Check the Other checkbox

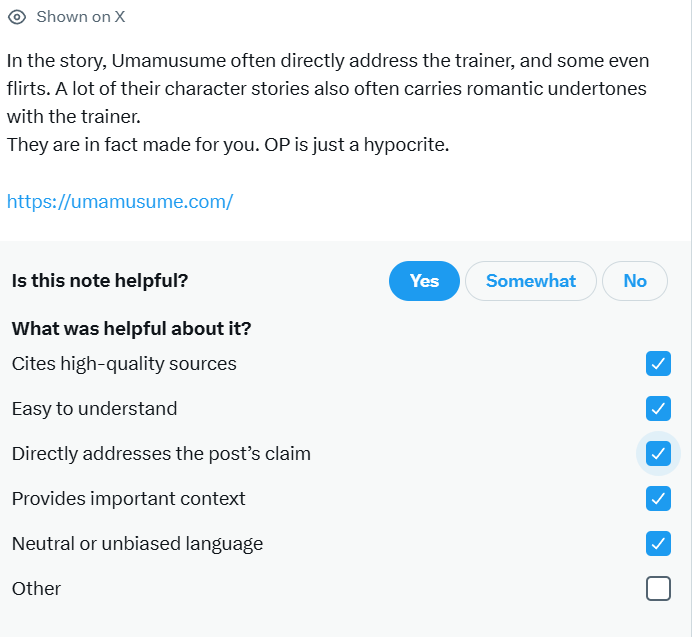pyautogui.click(x=658, y=588)
